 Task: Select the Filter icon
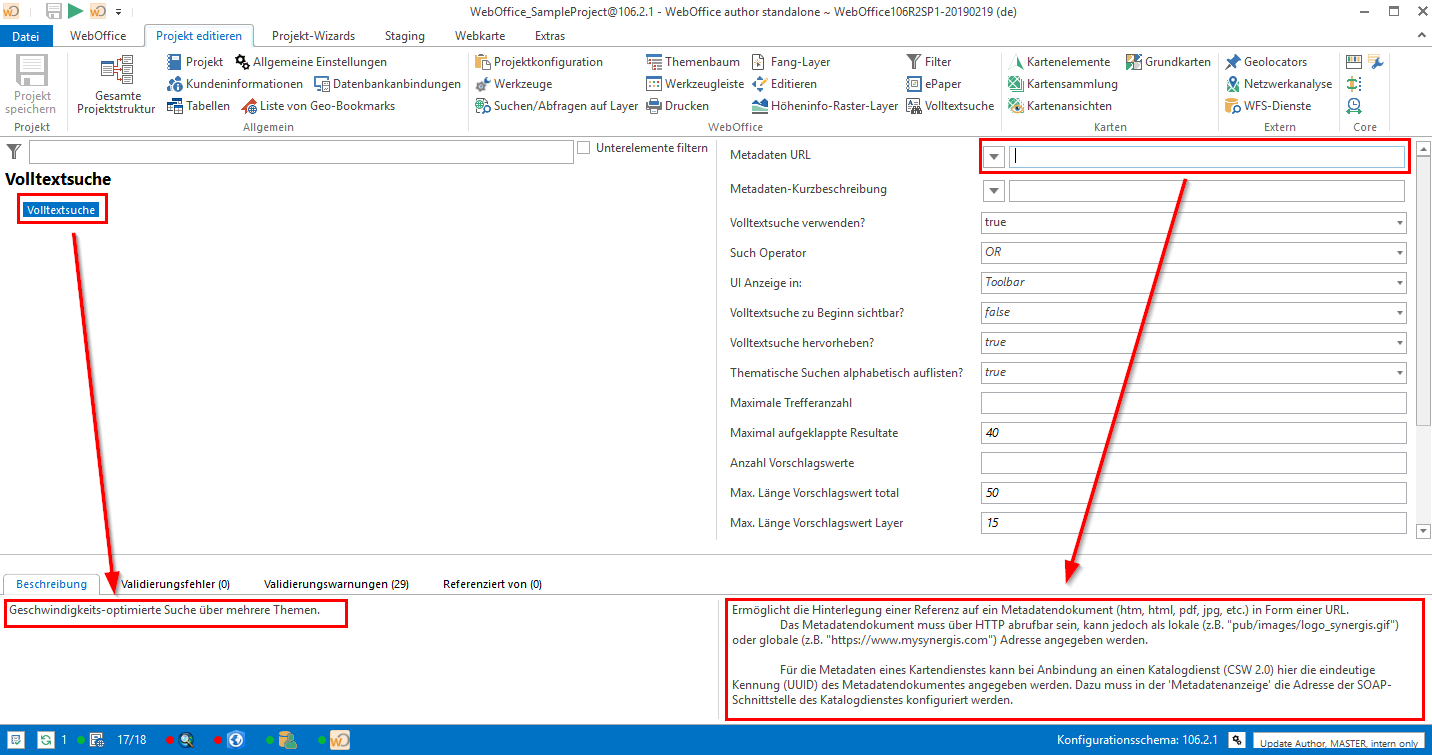914,61
